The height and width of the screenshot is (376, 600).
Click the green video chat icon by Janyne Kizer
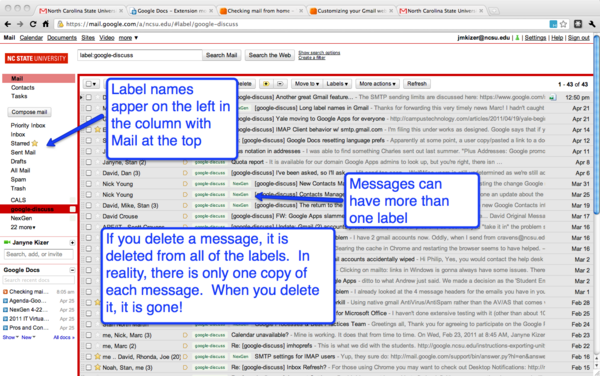click(7, 243)
